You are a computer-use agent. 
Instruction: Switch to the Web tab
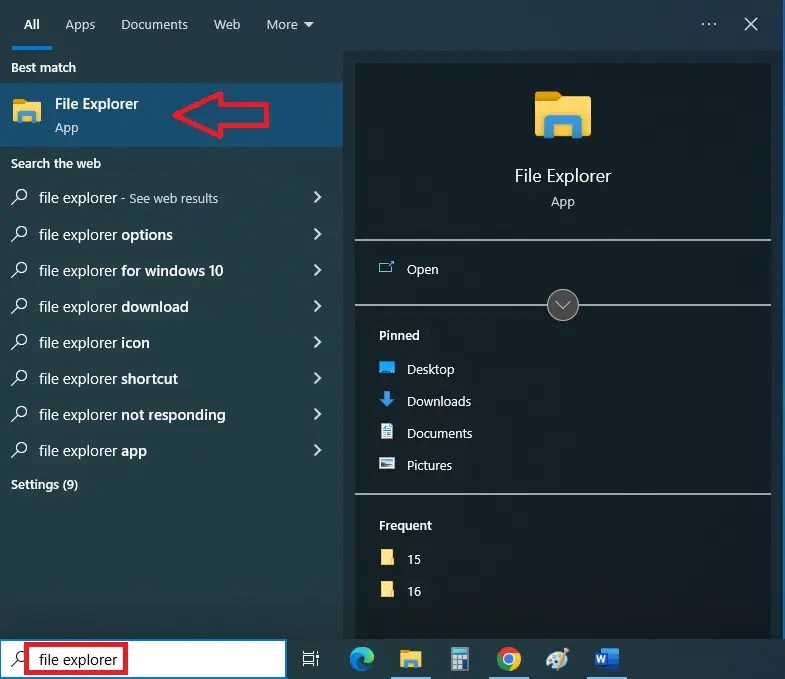[227, 25]
